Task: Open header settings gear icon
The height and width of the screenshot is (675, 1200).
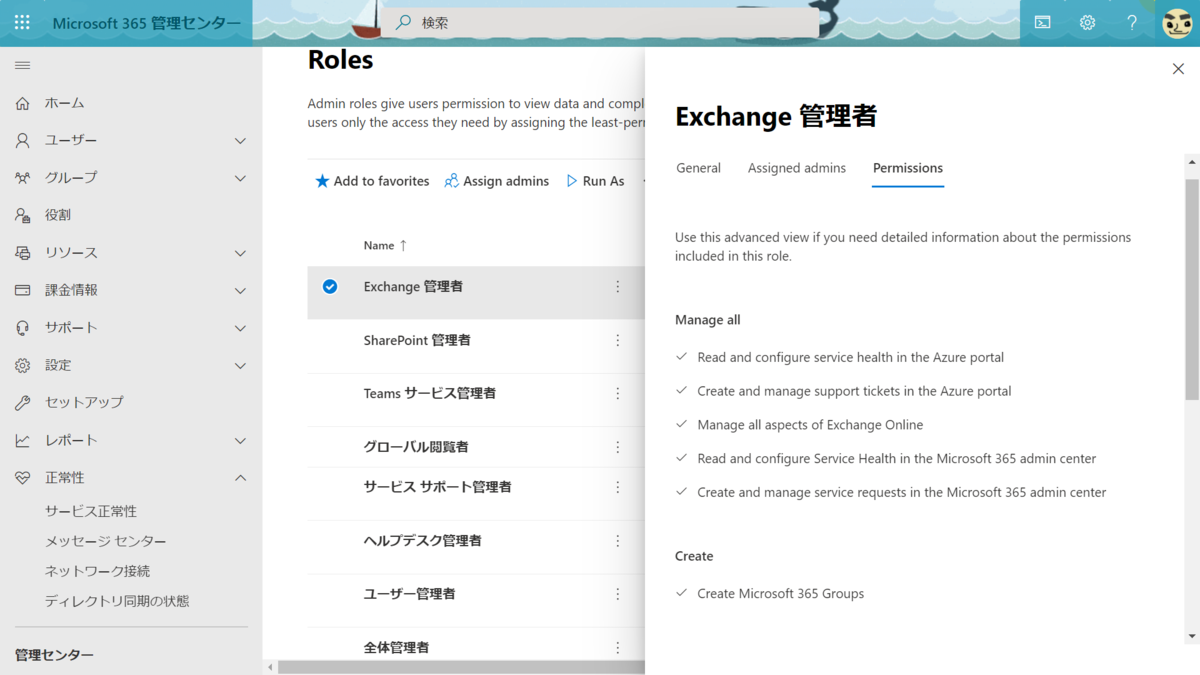Action: (x=1087, y=22)
